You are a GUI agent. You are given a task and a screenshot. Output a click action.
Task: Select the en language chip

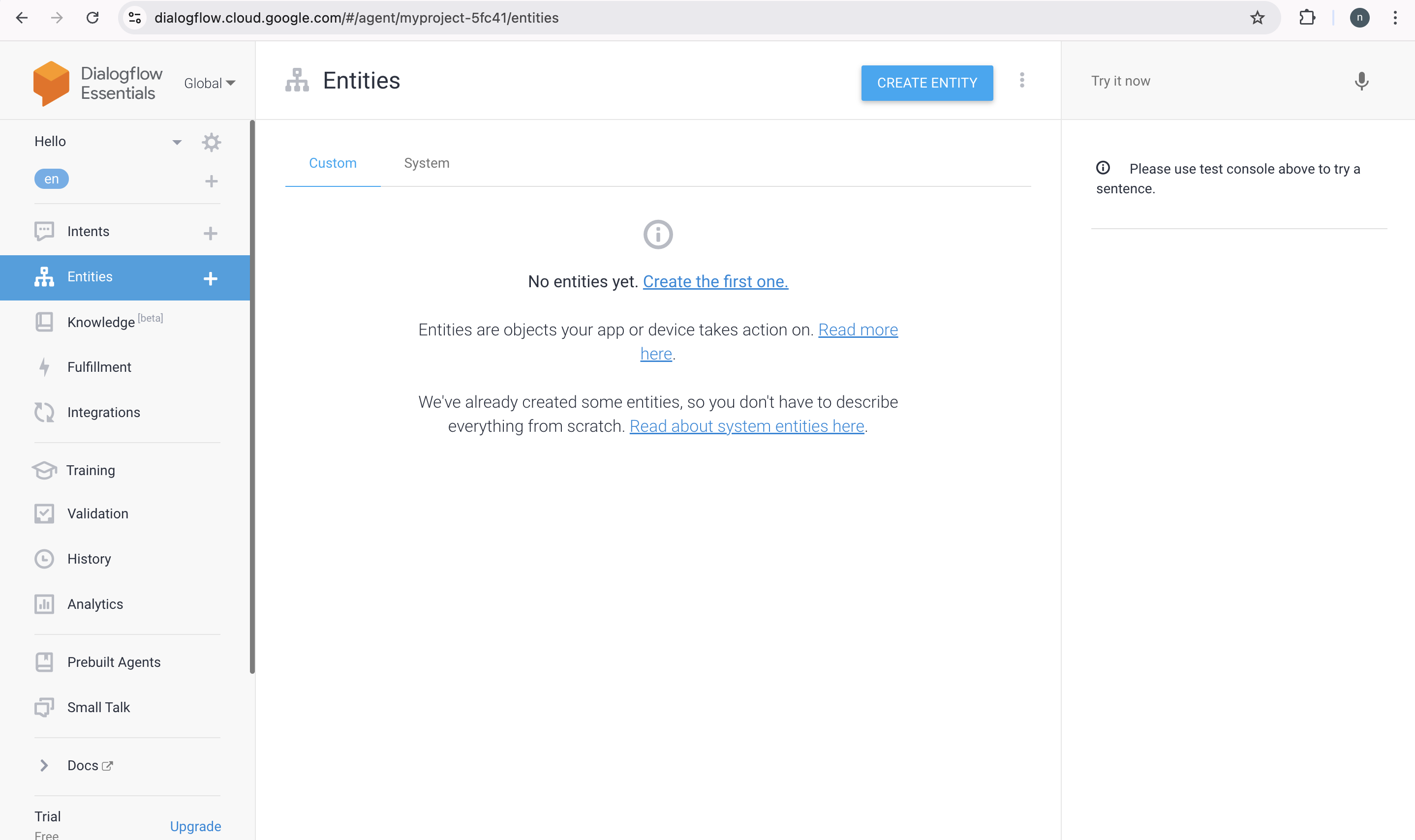tap(52, 179)
